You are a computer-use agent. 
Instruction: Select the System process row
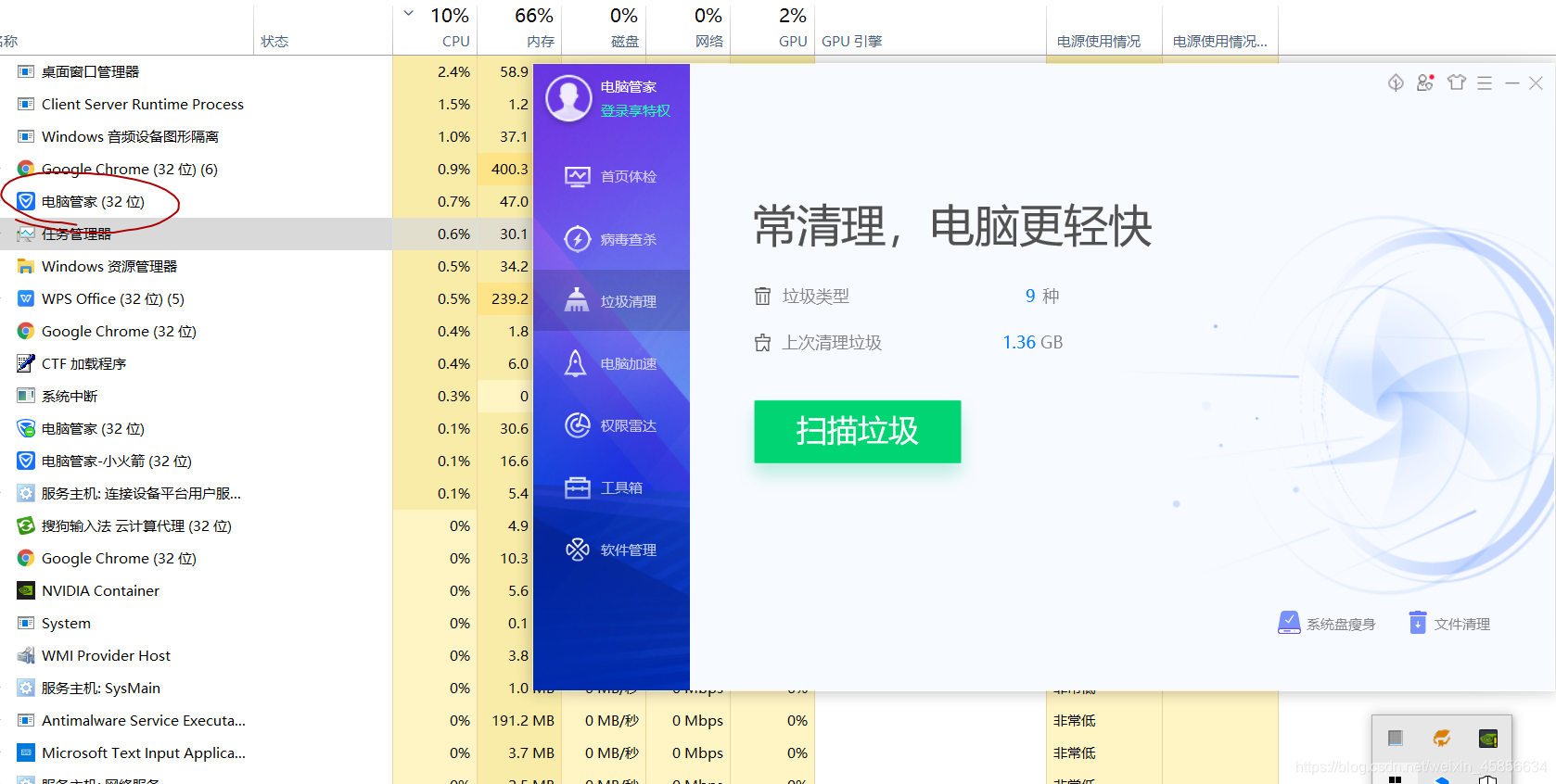click(196, 623)
